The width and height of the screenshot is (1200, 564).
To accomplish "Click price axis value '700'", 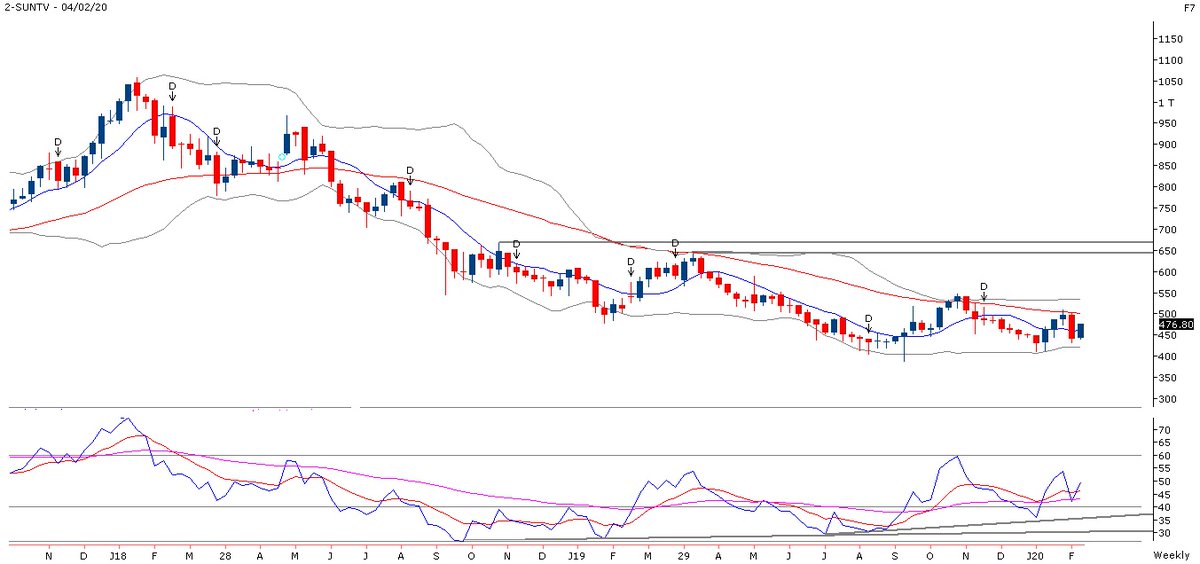I will [x=1167, y=229].
